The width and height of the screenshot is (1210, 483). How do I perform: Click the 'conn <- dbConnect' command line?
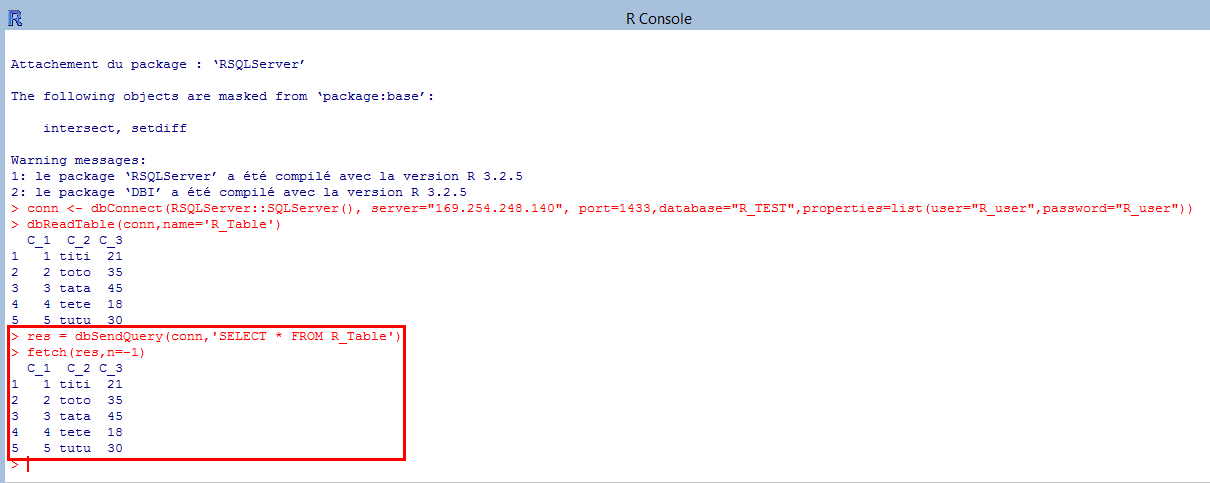point(603,208)
